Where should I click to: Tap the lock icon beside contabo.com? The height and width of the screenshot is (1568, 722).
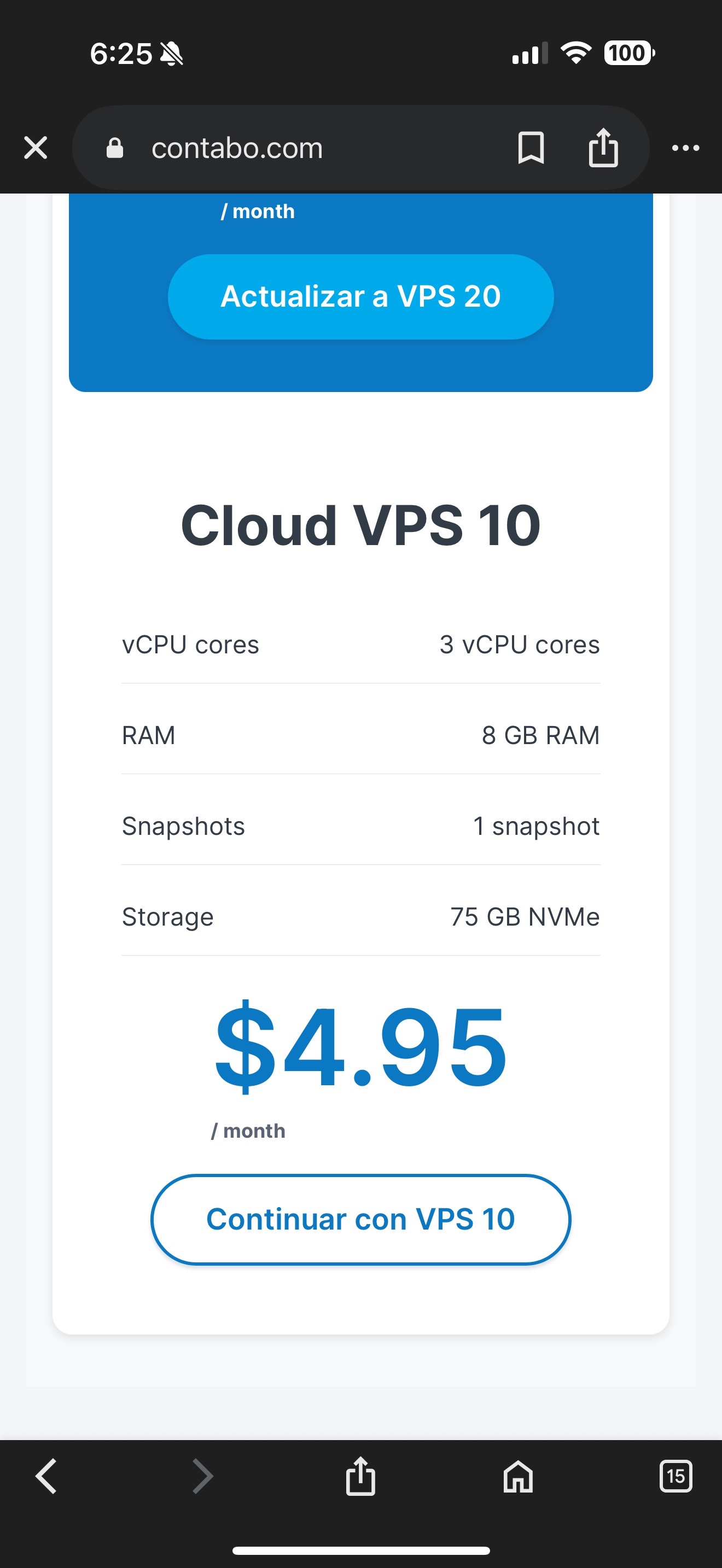pyautogui.click(x=114, y=148)
